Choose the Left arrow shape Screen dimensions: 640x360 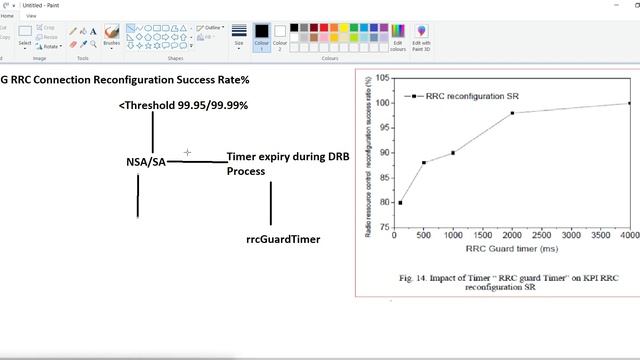pyautogui.click(x=175, y=37)
